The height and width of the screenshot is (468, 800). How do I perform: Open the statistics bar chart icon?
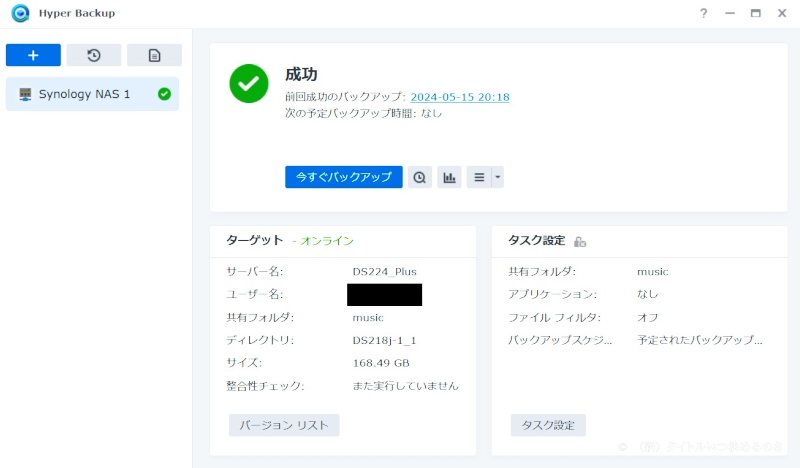tap(449, 177)
